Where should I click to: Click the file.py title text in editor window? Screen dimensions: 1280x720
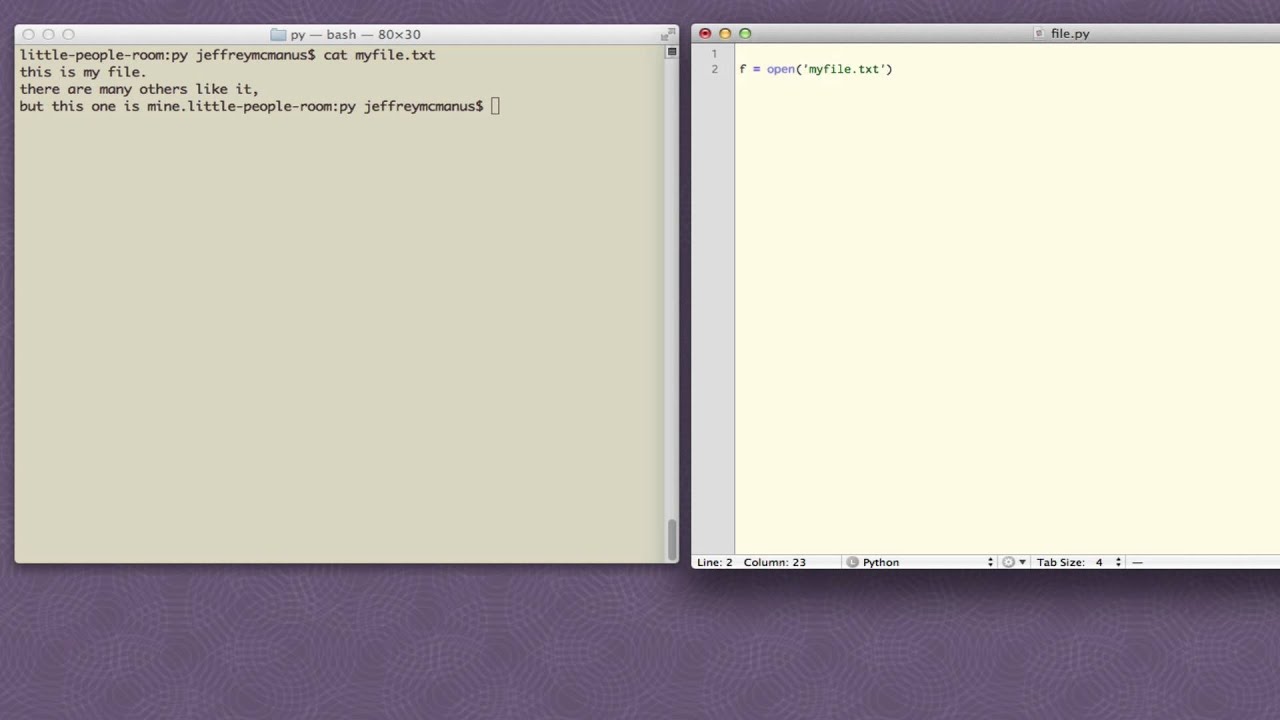click(1070, 33)
